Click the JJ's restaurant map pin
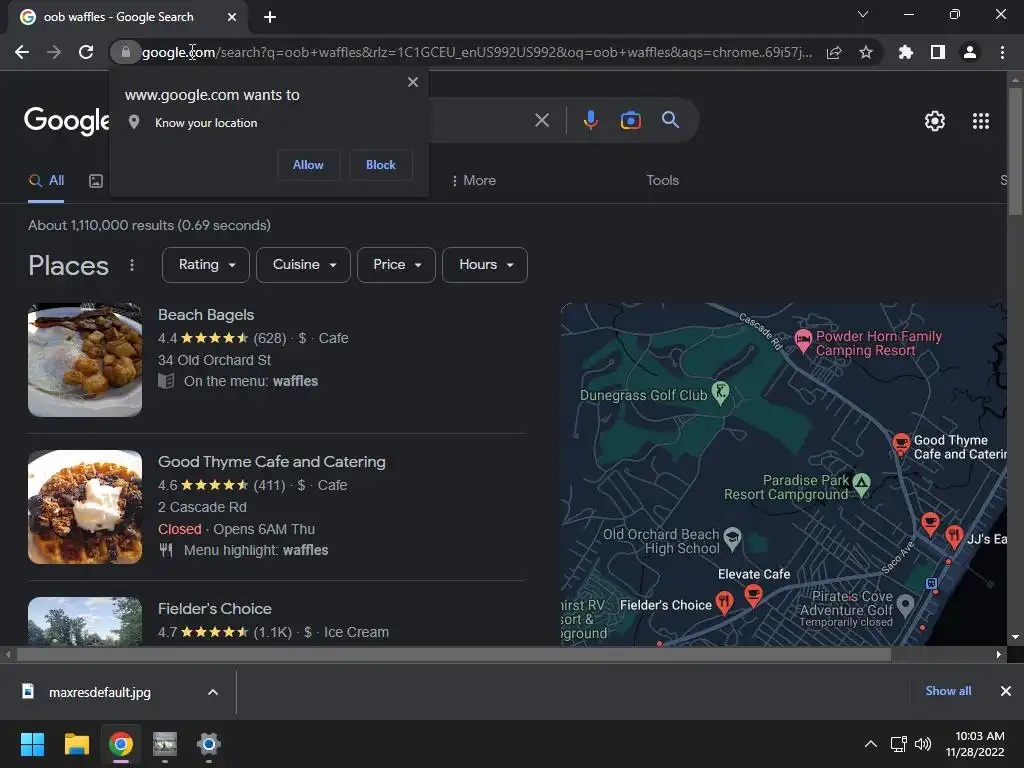This screenshot has width=1024, height=768. pos(954,537)
